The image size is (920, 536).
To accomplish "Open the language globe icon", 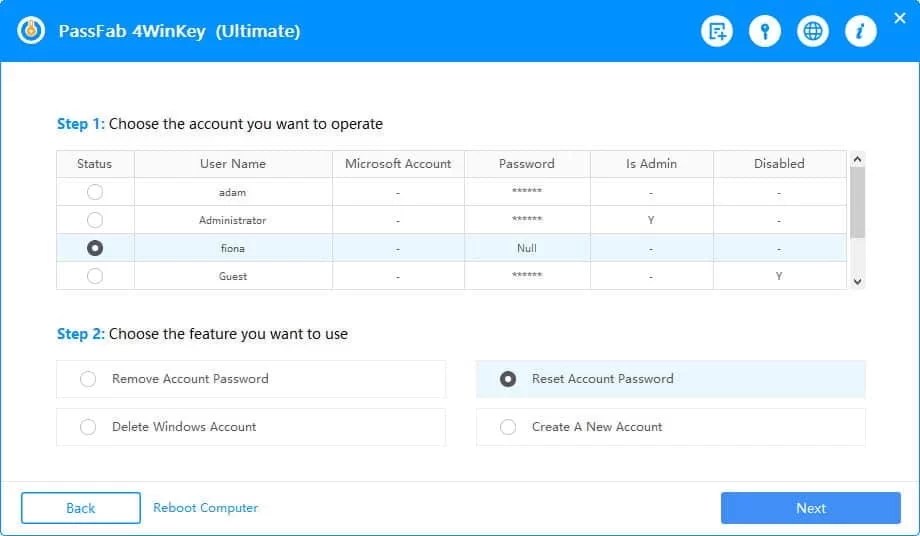I will click(813, 30).
